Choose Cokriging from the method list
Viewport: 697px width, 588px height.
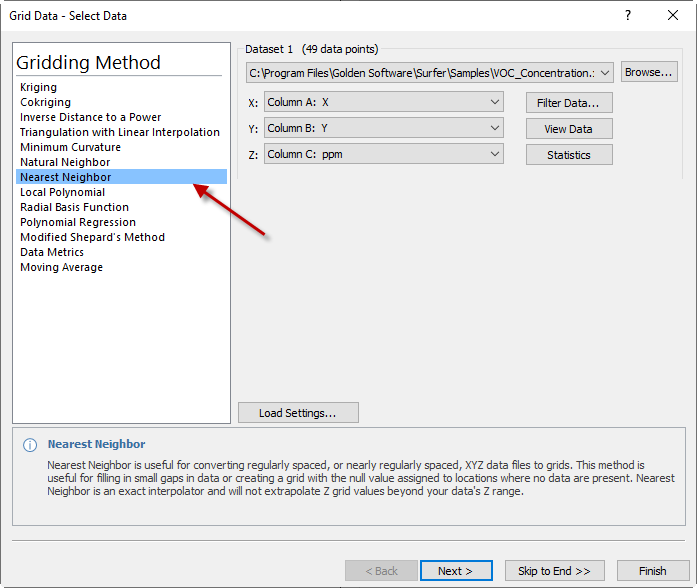click(x=45, y=102)
